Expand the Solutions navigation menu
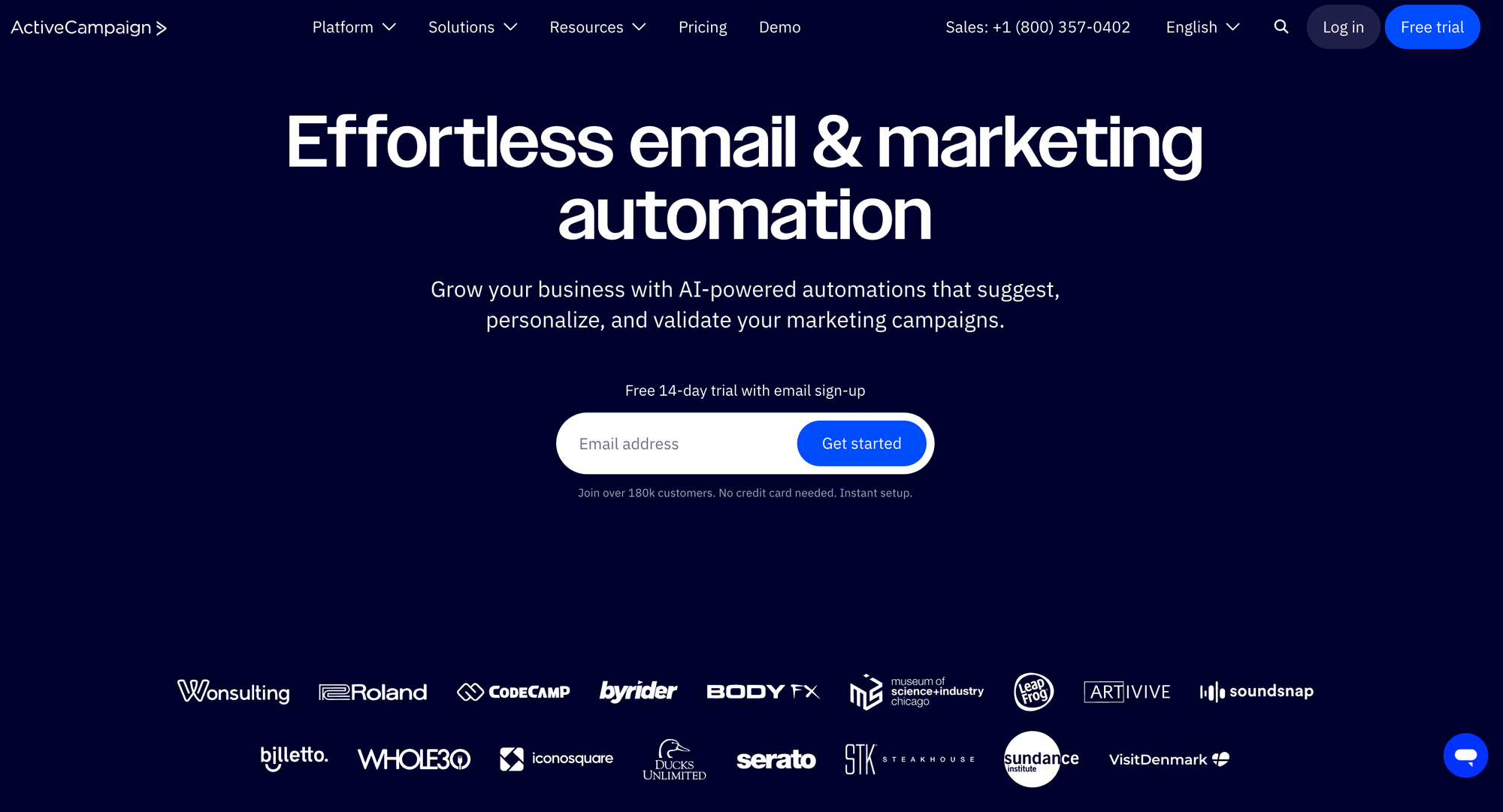 click(x=473, y=27)
